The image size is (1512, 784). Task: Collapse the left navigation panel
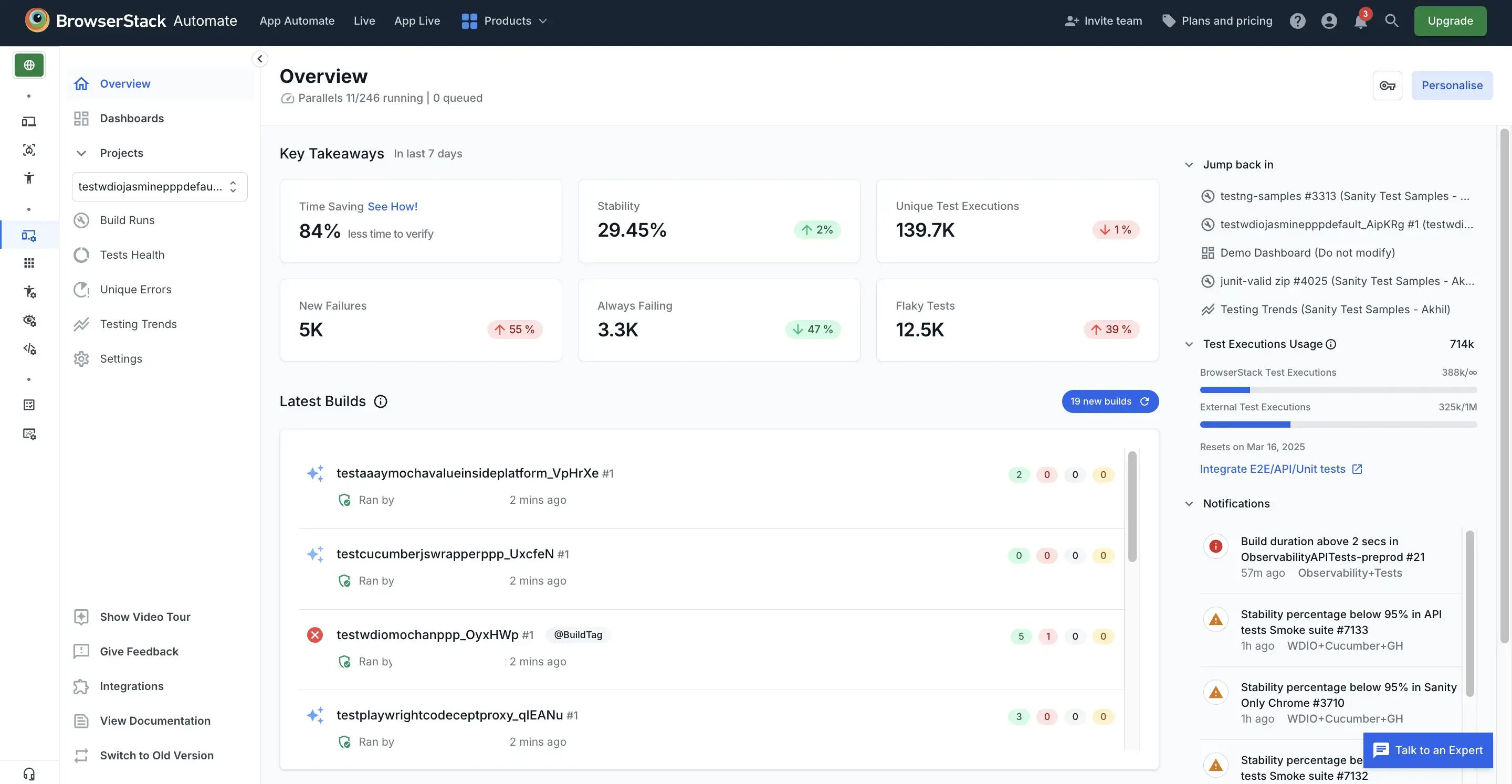pos(259,58)
